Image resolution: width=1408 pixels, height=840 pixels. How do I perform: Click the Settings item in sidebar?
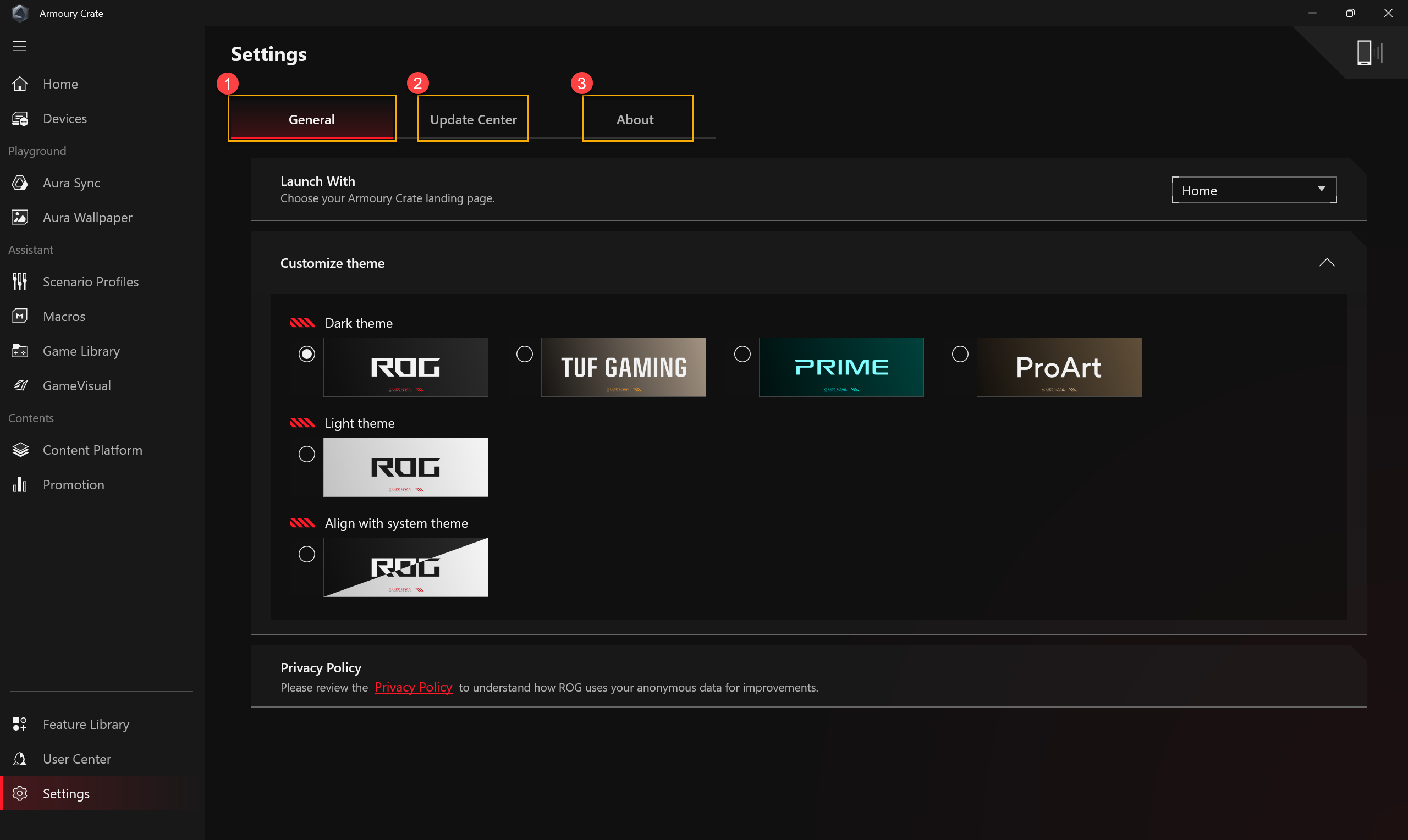coord(102,793)
